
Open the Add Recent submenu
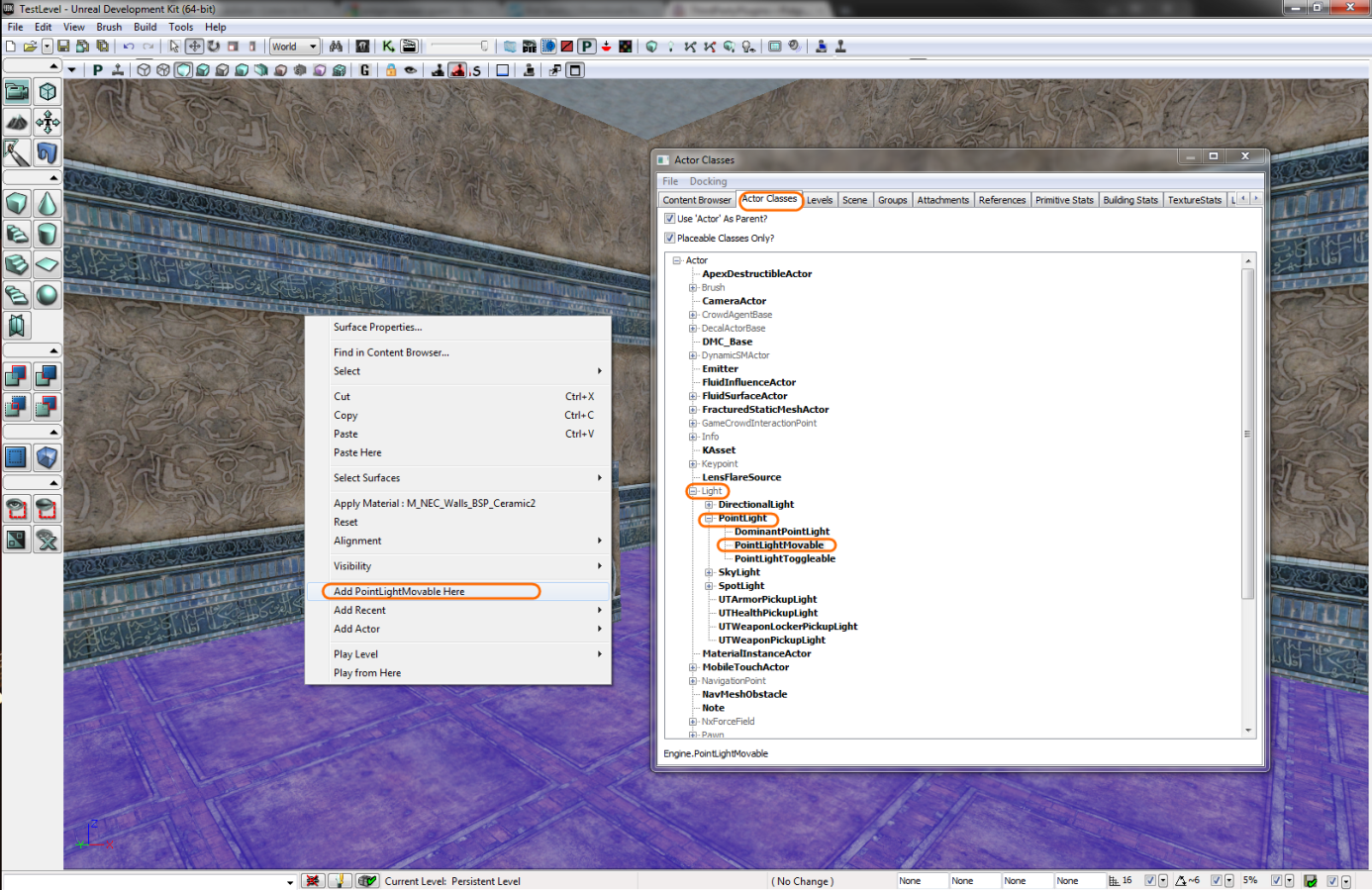click(x=457, y=611)
